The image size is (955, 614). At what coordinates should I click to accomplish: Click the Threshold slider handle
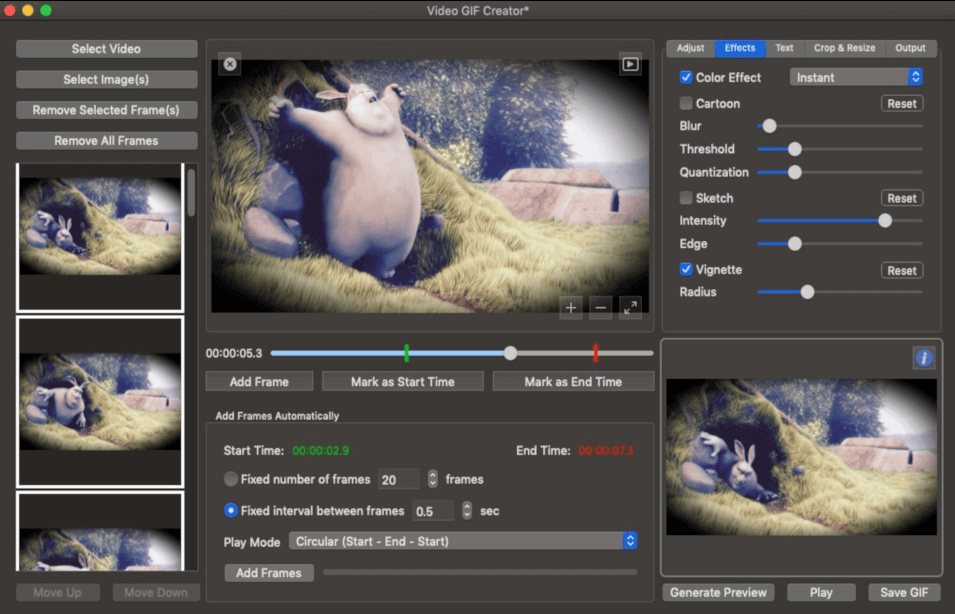point(795,149)
